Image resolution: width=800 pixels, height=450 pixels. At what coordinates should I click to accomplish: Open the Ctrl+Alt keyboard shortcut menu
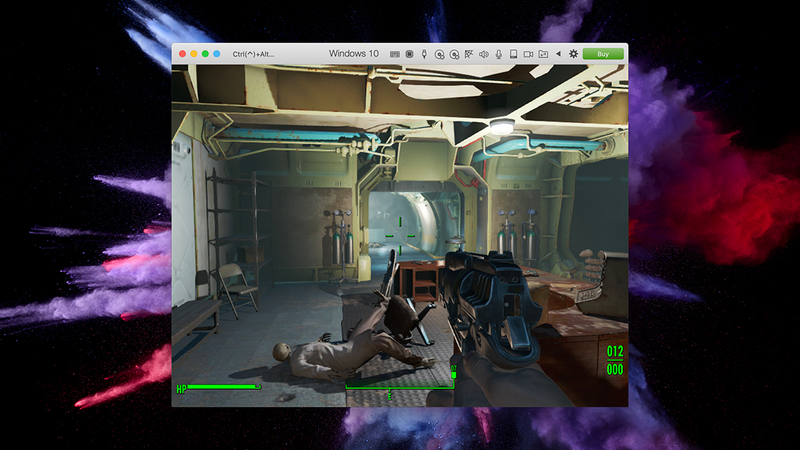pos(253,54)
